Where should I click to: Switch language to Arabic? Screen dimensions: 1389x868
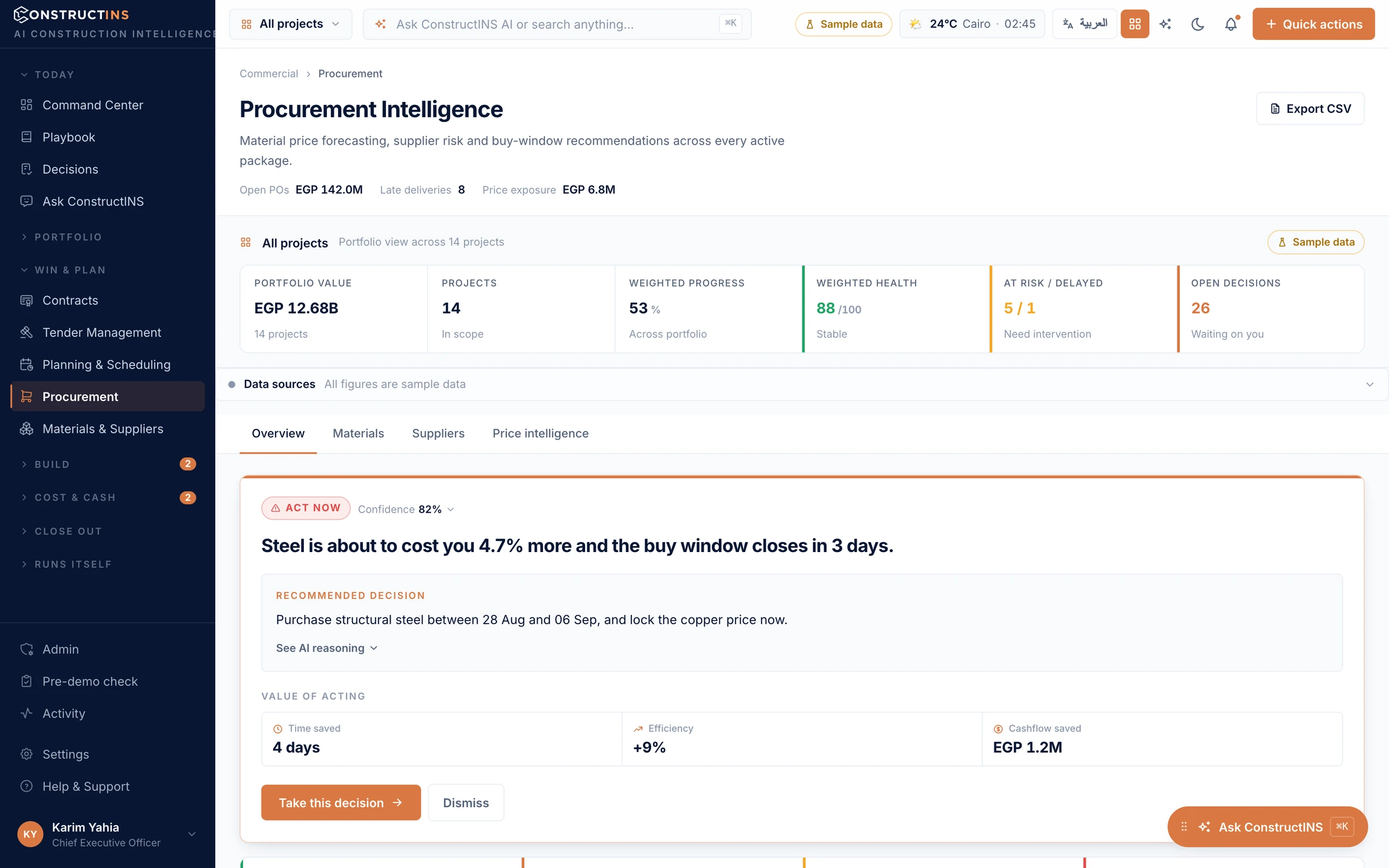pos(1085,24)
